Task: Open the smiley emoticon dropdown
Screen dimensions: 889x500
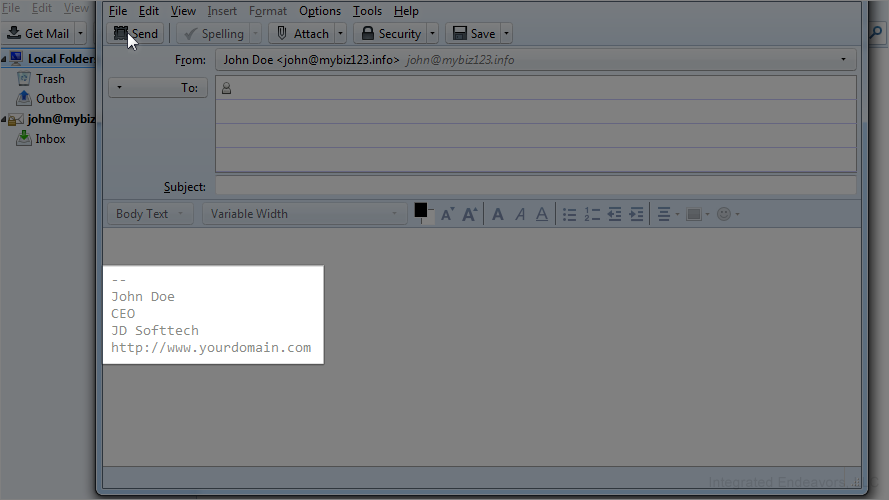Action: (x=728, y=214)
